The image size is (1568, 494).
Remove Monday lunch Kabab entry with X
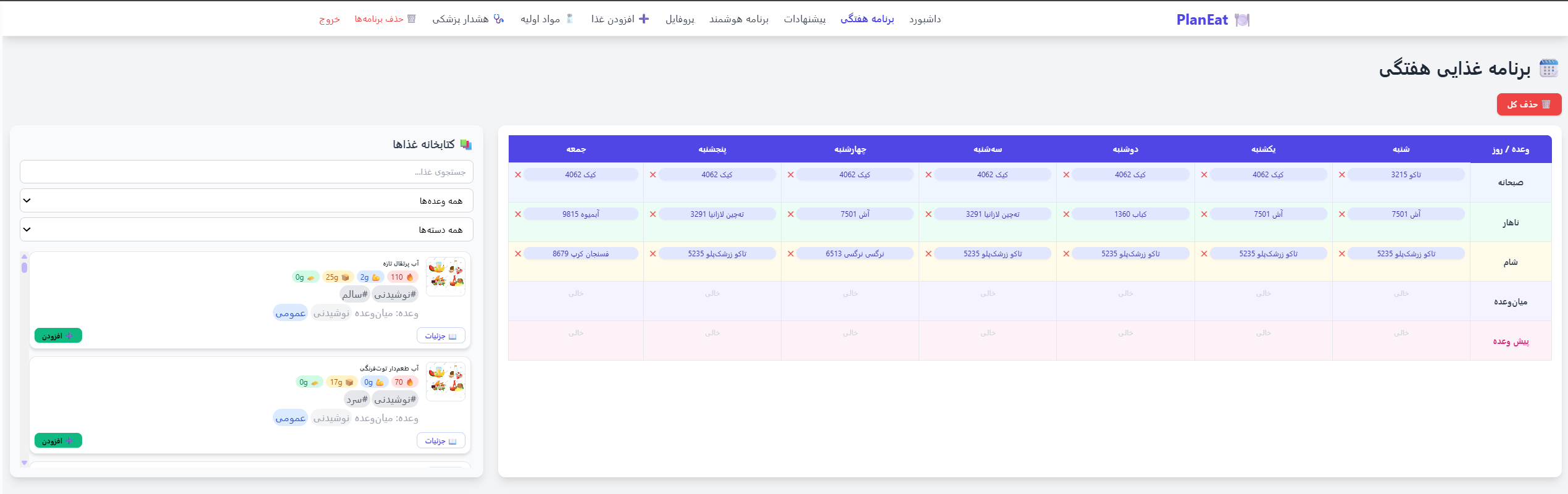point(1066,214)
